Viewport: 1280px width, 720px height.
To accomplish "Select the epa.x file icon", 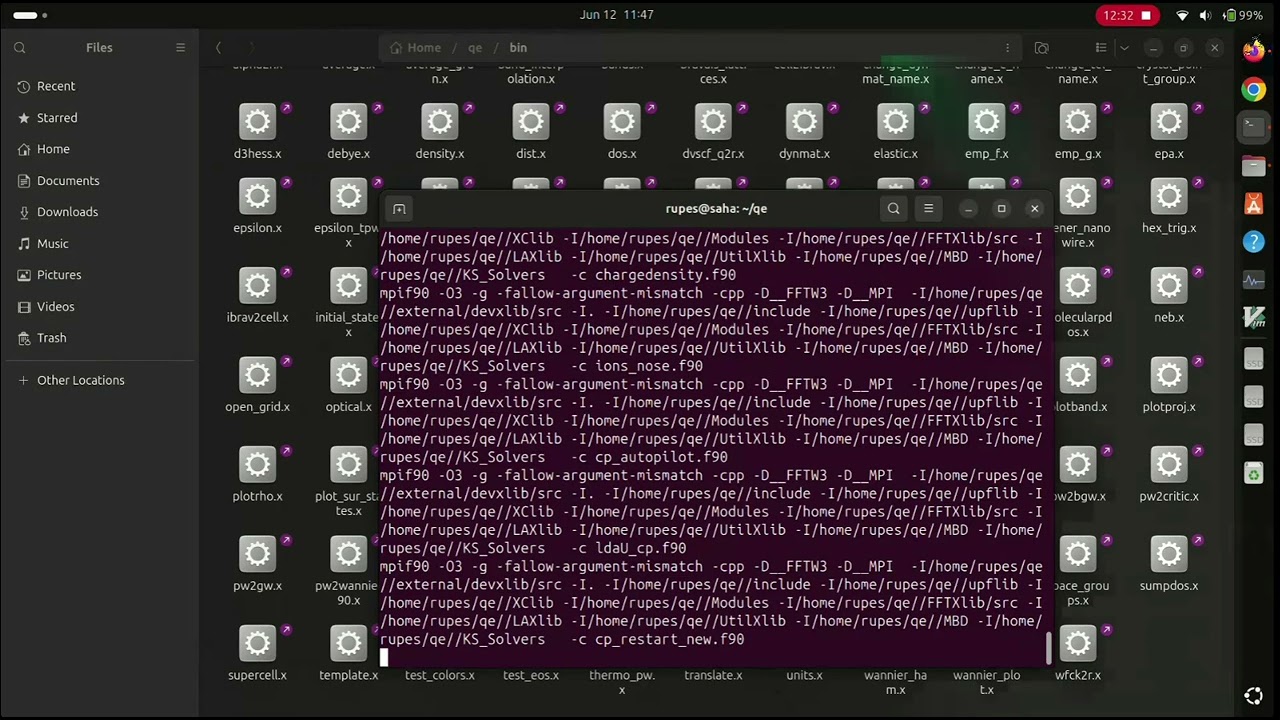I will 1169,122.
